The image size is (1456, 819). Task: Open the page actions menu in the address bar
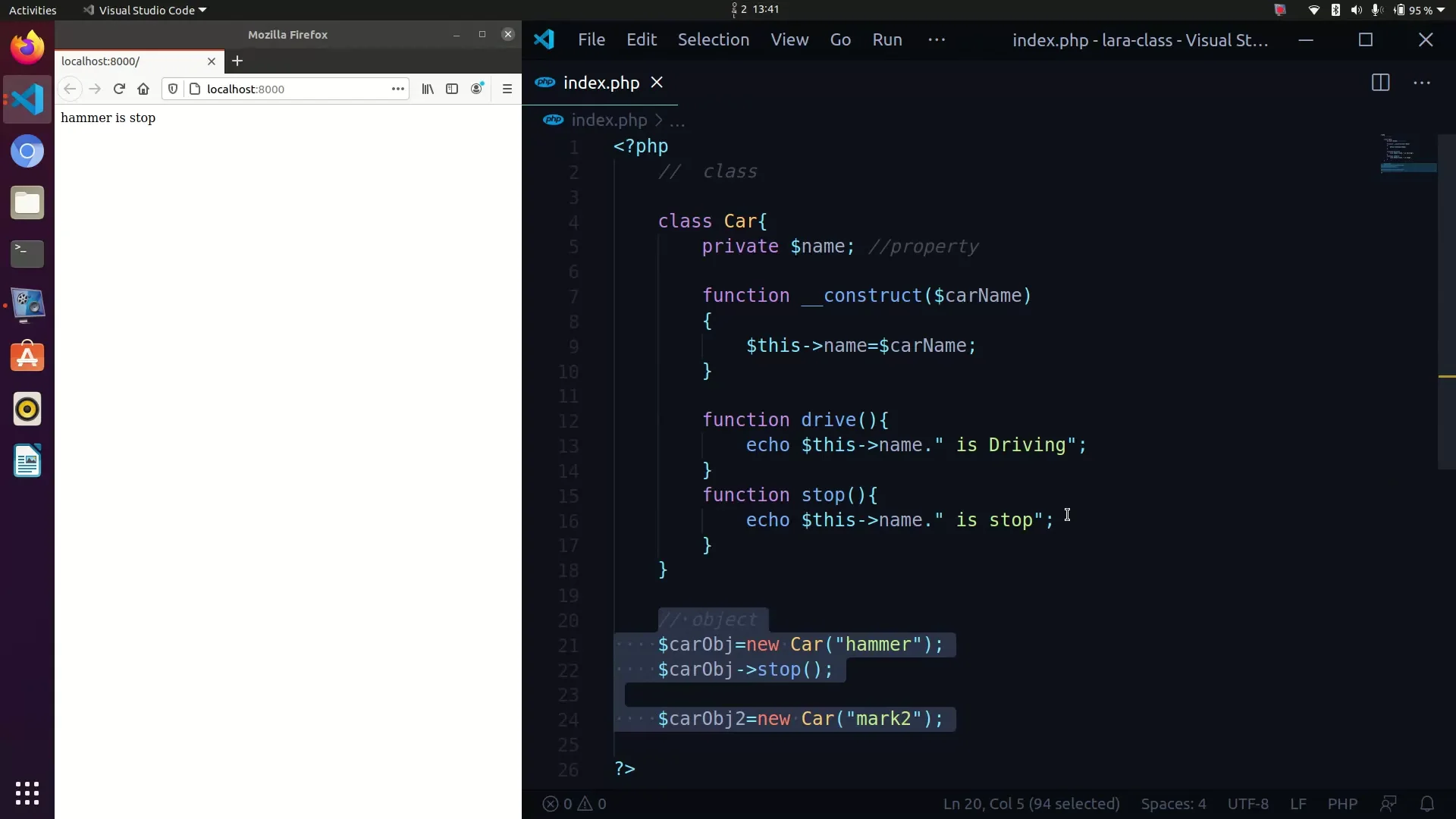(x=397, y=89)
